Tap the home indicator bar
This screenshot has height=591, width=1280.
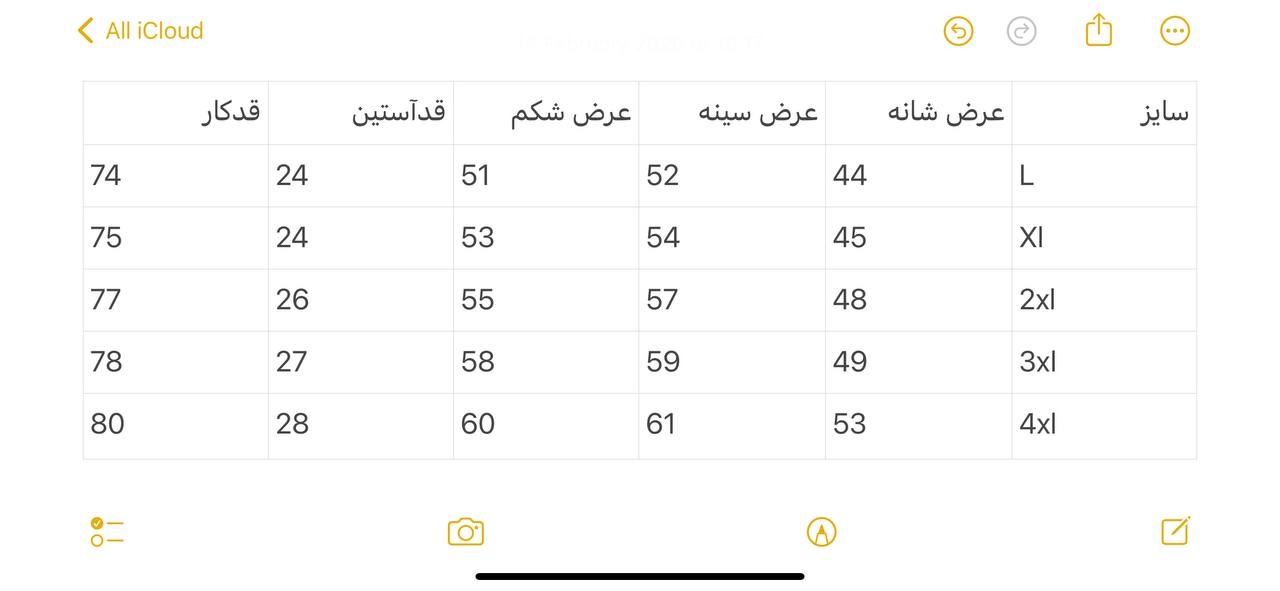tap(640, 576)
